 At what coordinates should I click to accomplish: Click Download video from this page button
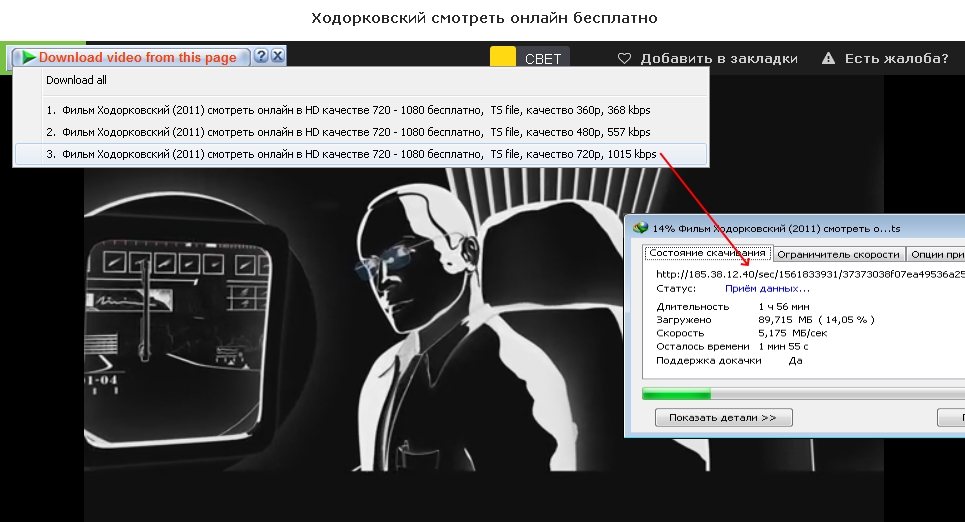[x=130, y=57]
